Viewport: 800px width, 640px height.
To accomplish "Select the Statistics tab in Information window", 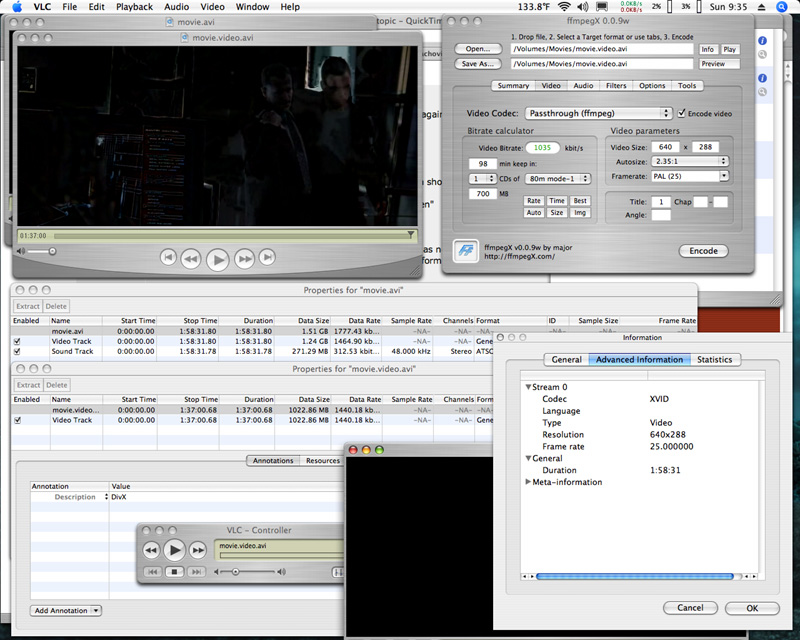I will tap(715, 359).
